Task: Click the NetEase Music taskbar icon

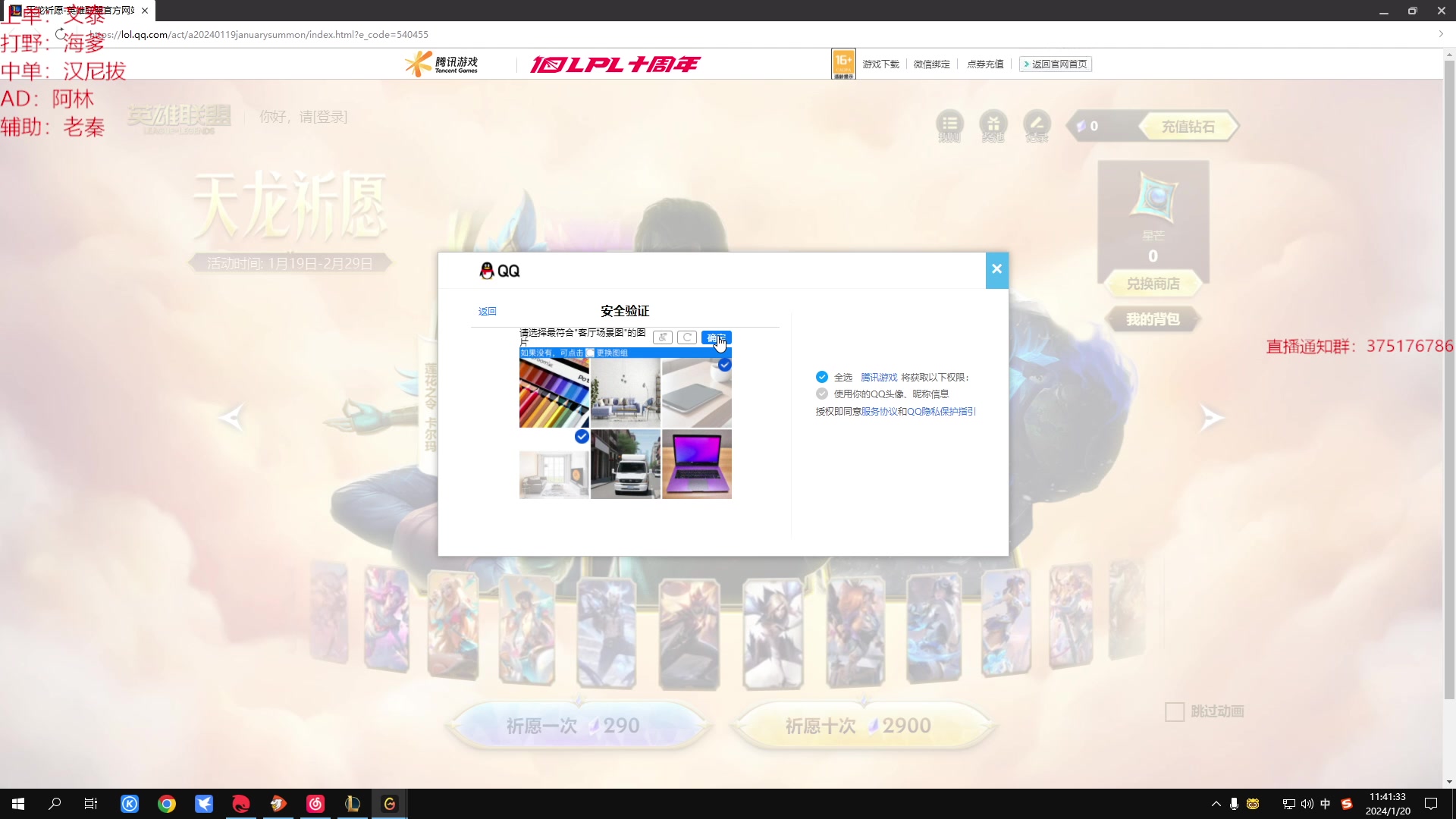Action: [x=315, y=804]
